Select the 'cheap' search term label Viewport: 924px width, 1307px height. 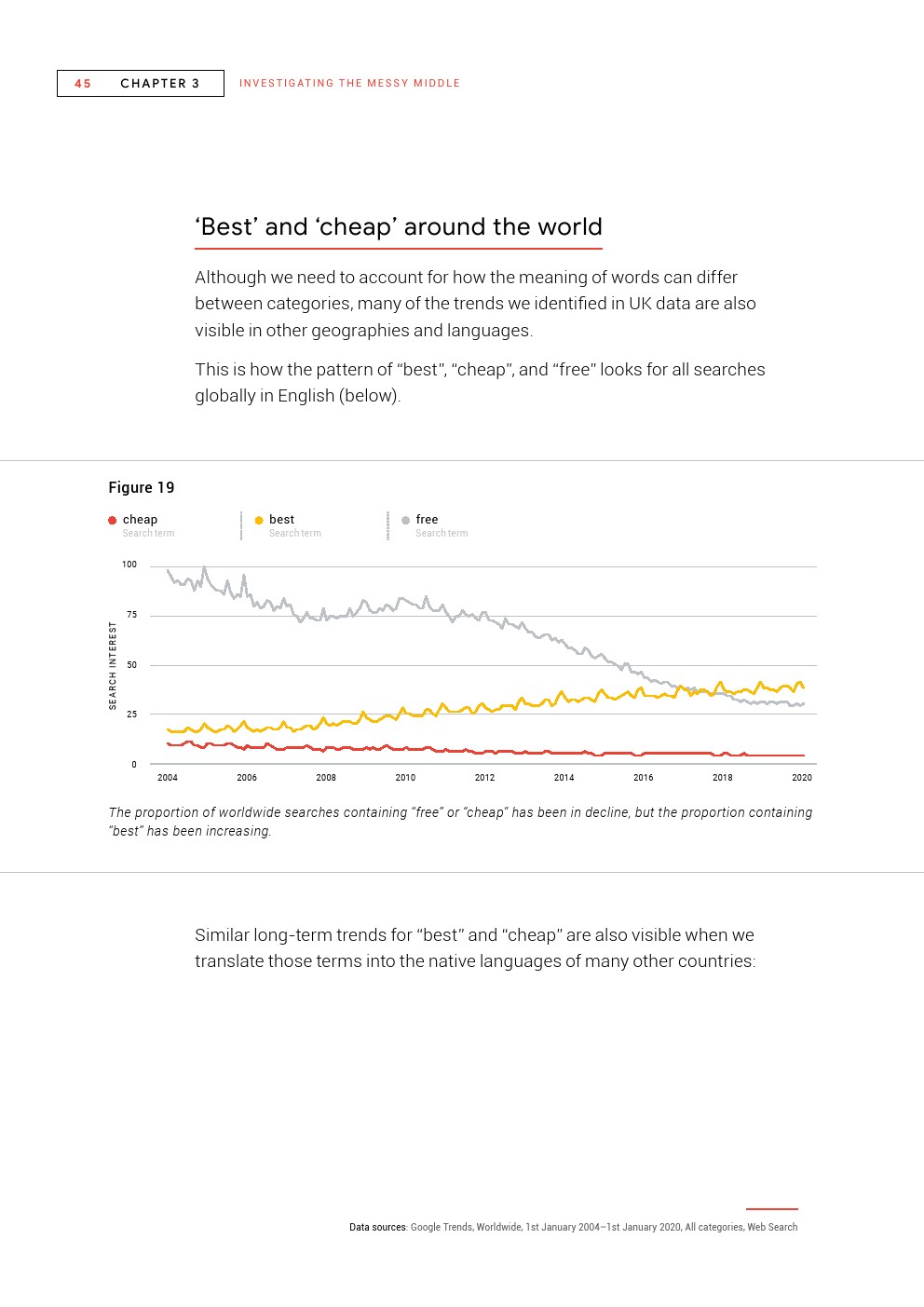[x=140, y=520]
